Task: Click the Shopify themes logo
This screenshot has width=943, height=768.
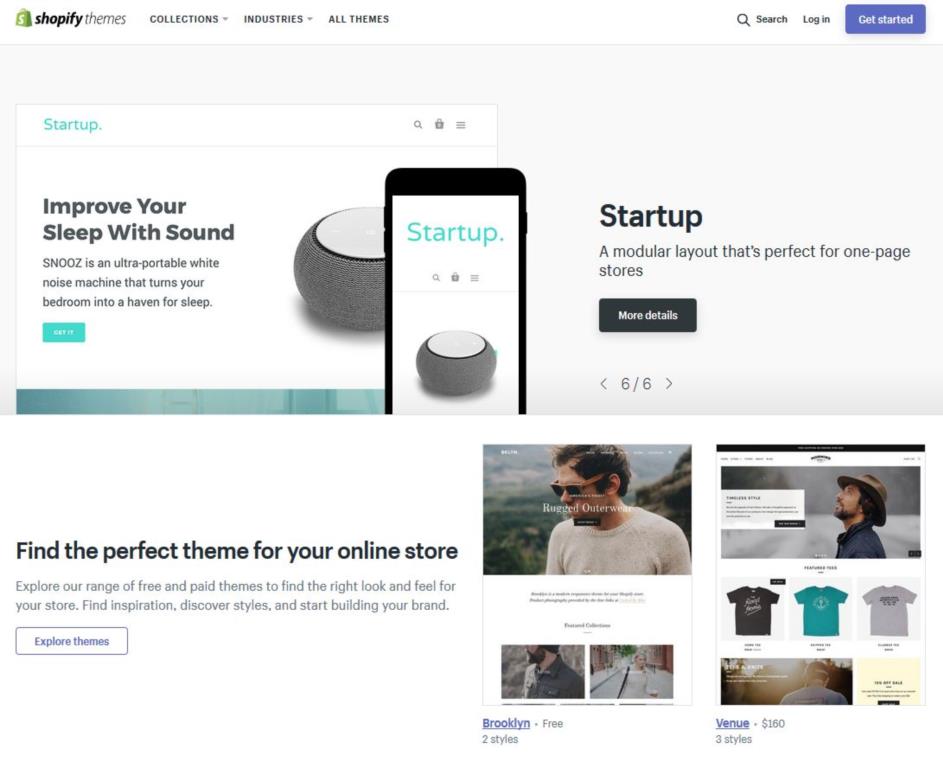Action: click(x=71, y=19)
